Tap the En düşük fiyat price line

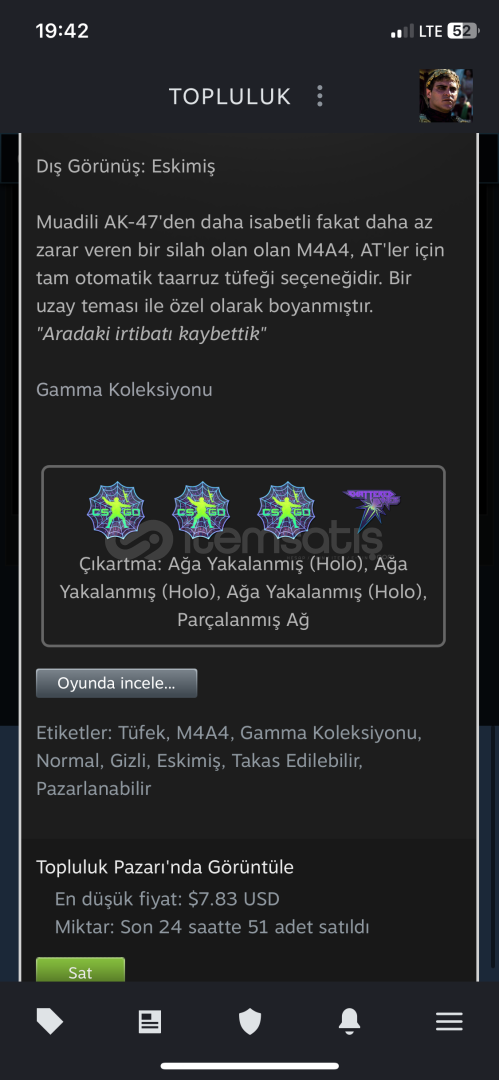[167, 899]
